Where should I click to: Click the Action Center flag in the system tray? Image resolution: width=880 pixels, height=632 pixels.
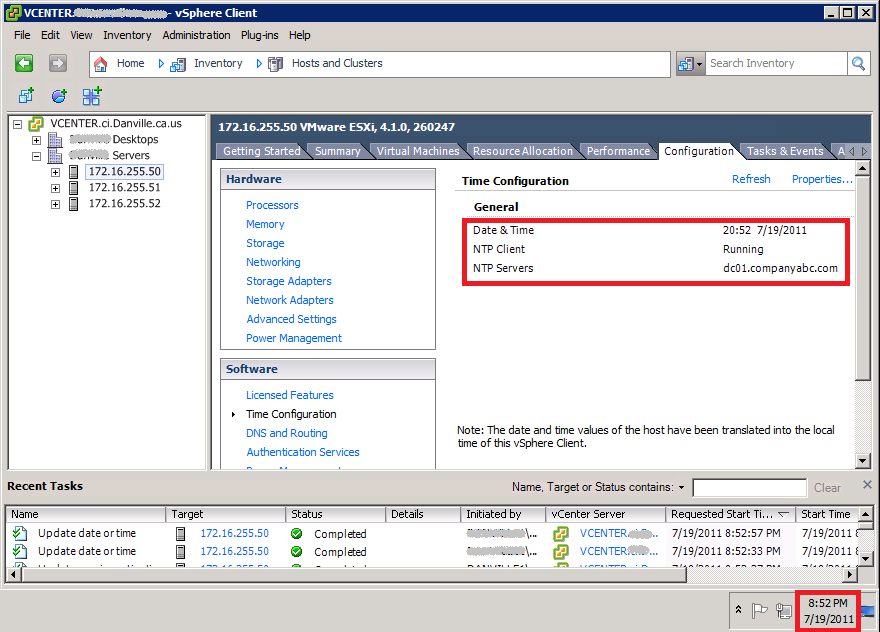[758, 609]
